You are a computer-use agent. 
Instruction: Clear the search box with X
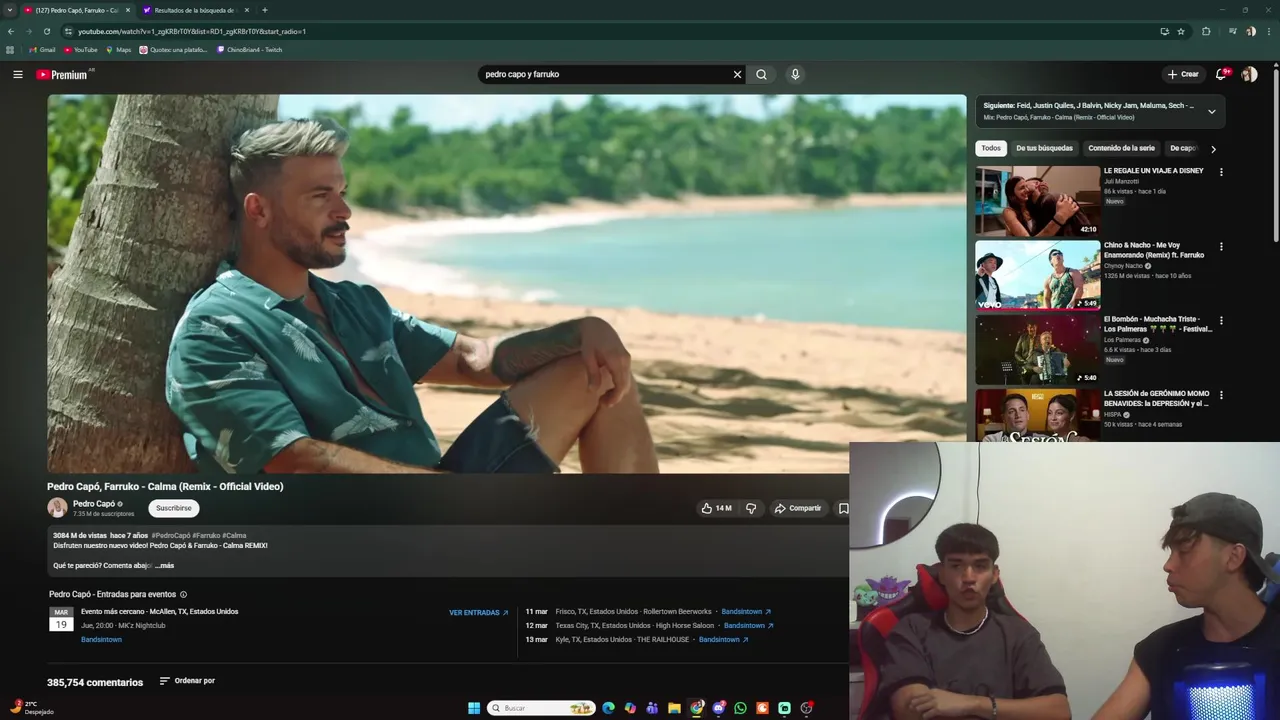click(737, 74)
